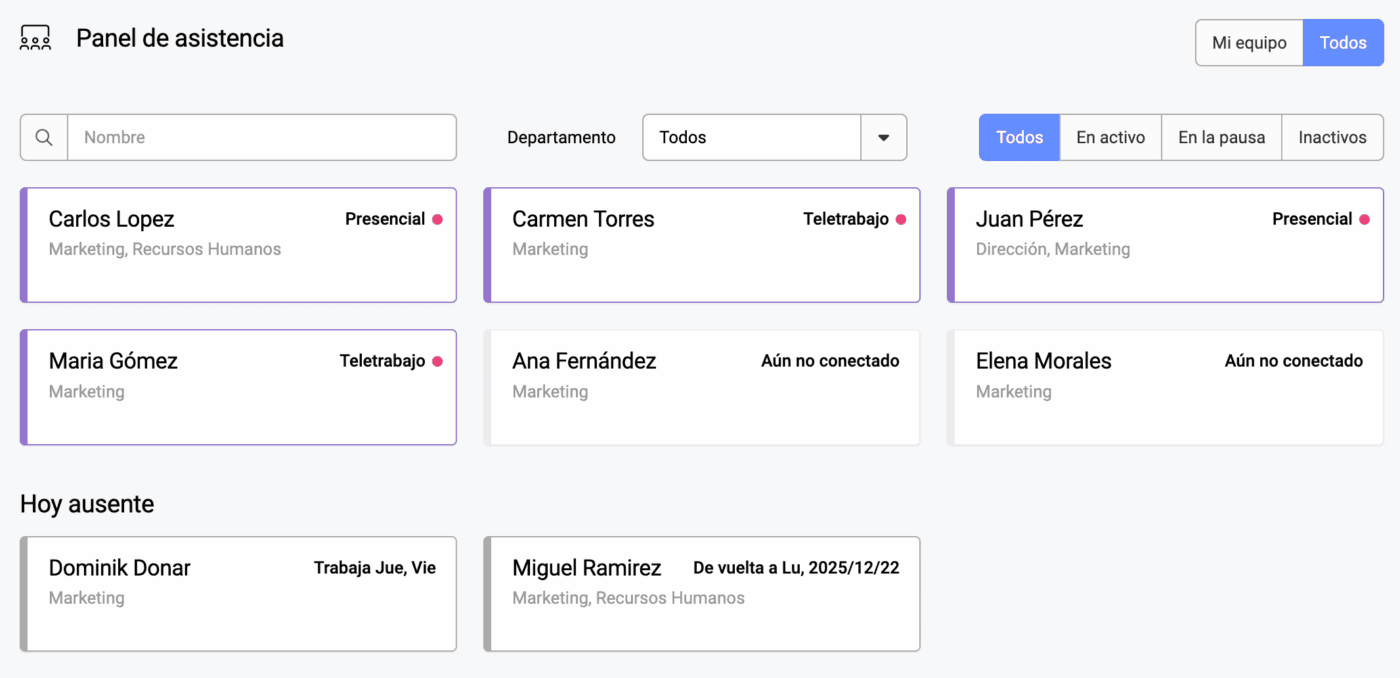Focus the Nombre search field
1400x678 pixels.
point(261,138)
